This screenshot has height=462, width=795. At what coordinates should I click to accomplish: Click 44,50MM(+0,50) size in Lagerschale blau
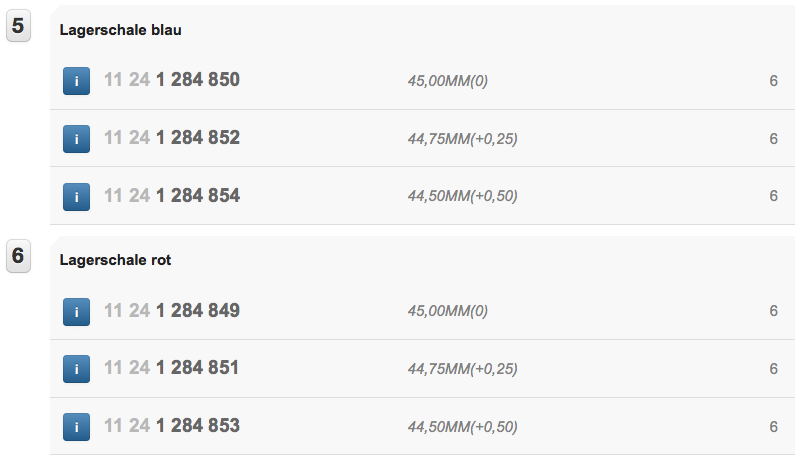coord(462,196)
